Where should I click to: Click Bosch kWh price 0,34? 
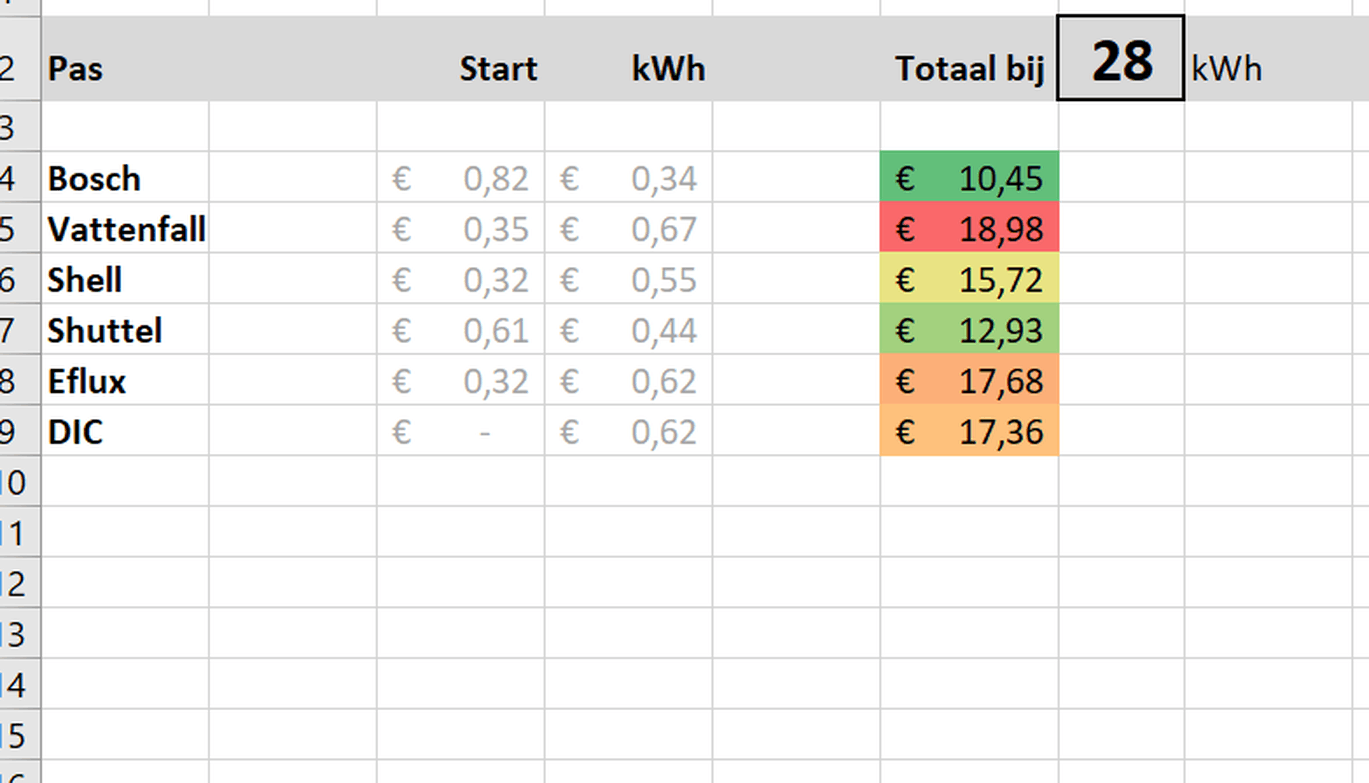[629, 178]
